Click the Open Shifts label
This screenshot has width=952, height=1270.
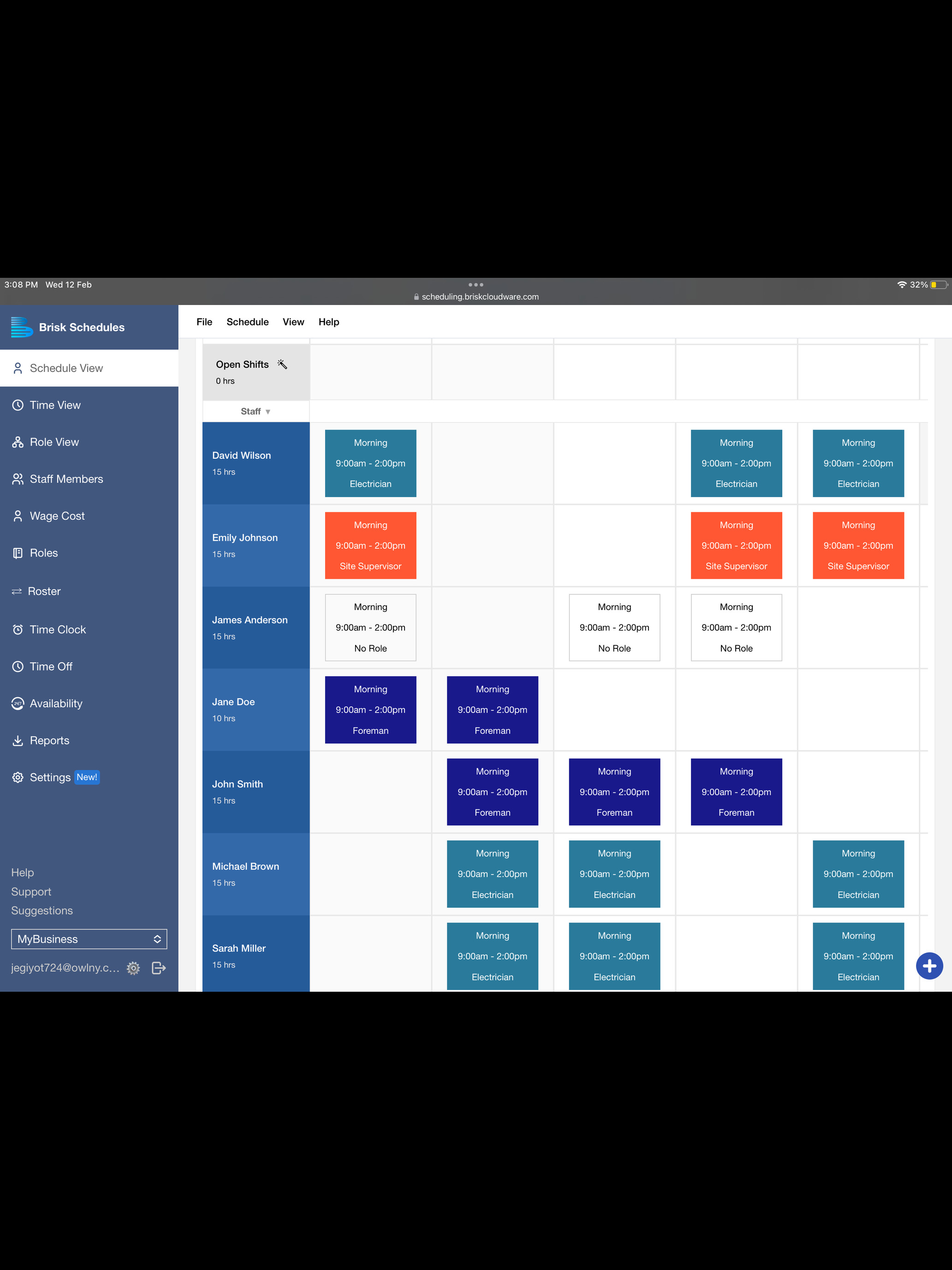pos(242,365)
